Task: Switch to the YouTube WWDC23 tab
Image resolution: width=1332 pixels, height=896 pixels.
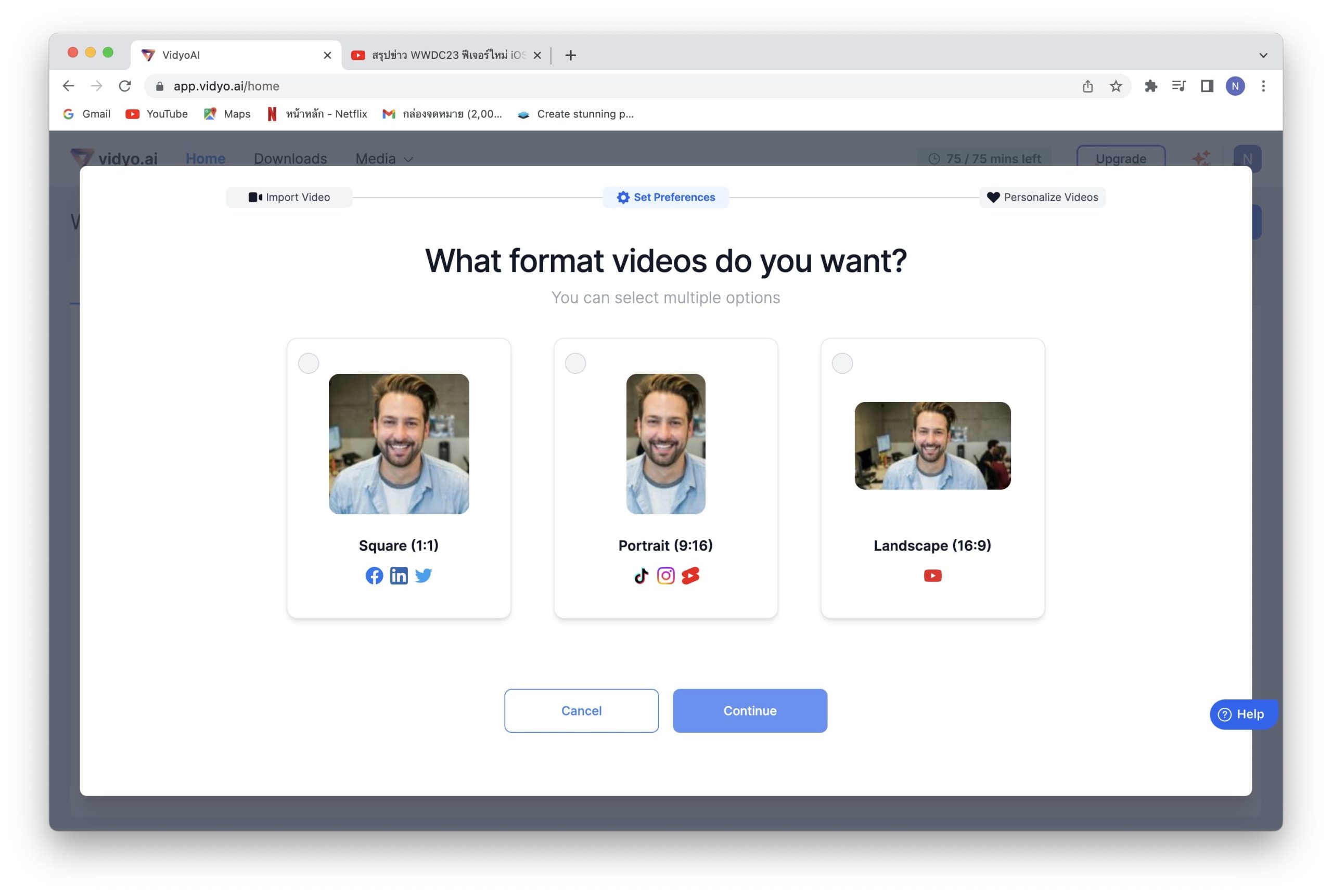Action: coord(440,56)
